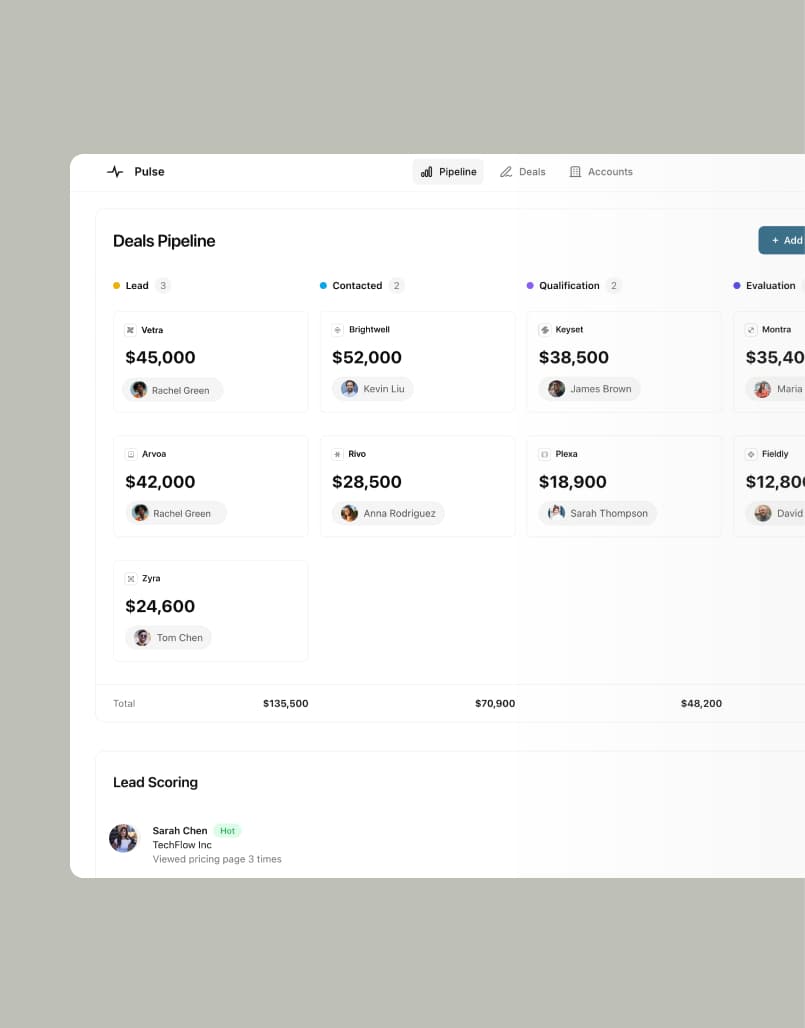Click the Fieldly company logo icon

point(751,454)
